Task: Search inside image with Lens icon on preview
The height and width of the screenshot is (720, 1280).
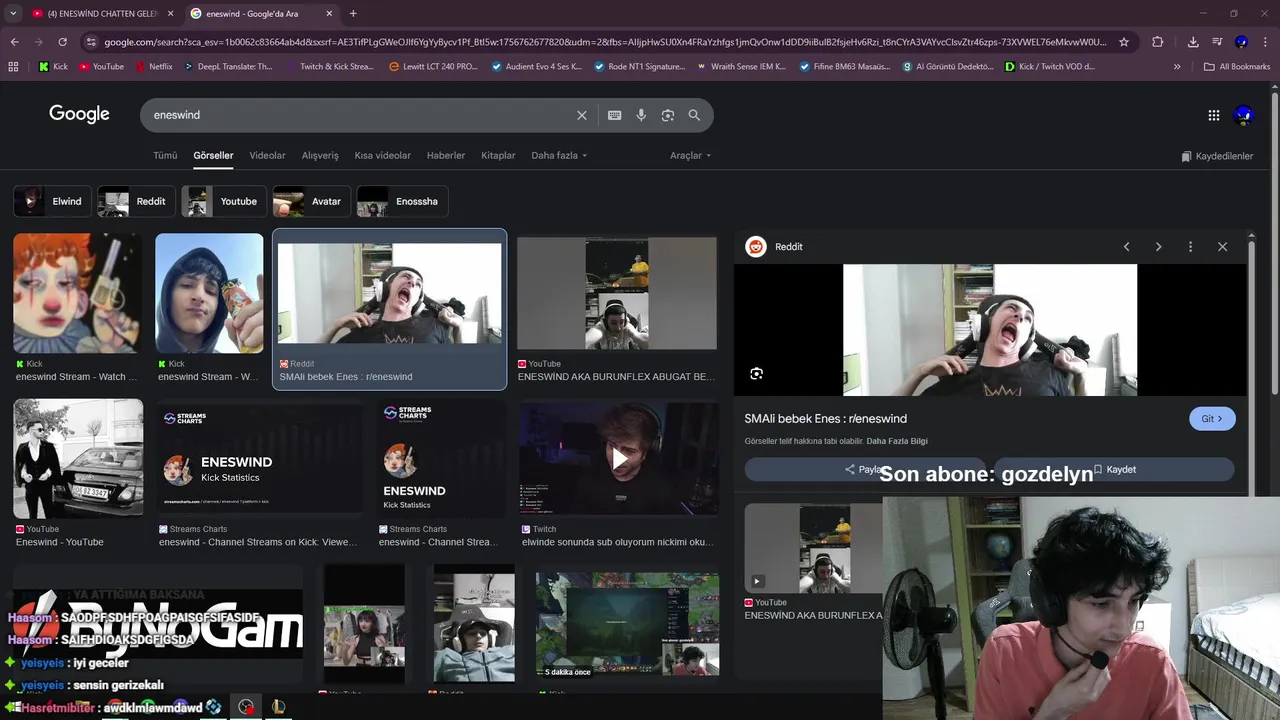Action: point(757,374)
